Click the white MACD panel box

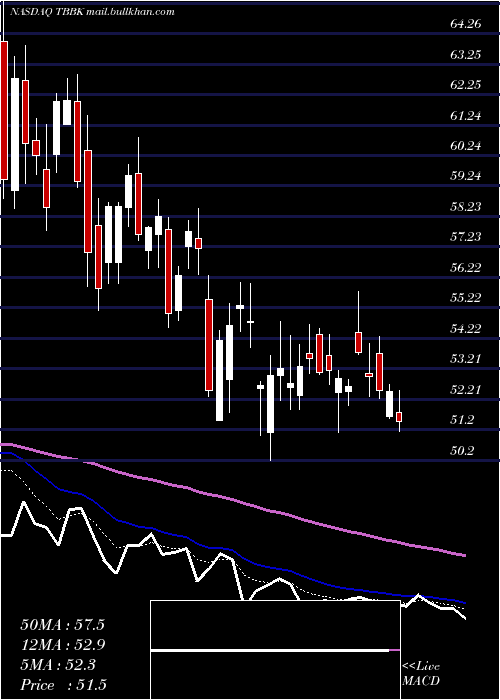(275, 650)
